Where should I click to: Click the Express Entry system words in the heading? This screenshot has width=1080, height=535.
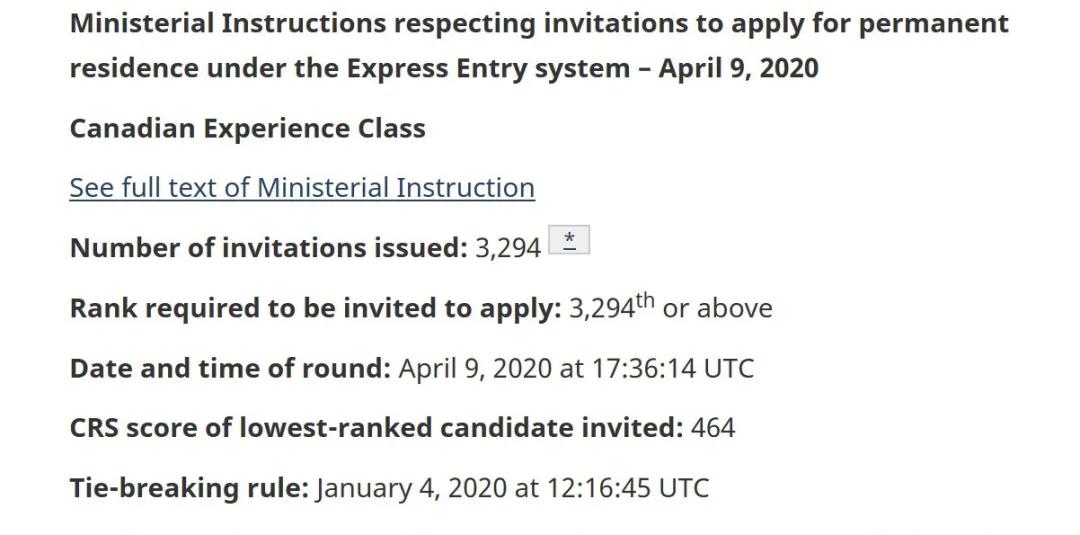point(488,68)
